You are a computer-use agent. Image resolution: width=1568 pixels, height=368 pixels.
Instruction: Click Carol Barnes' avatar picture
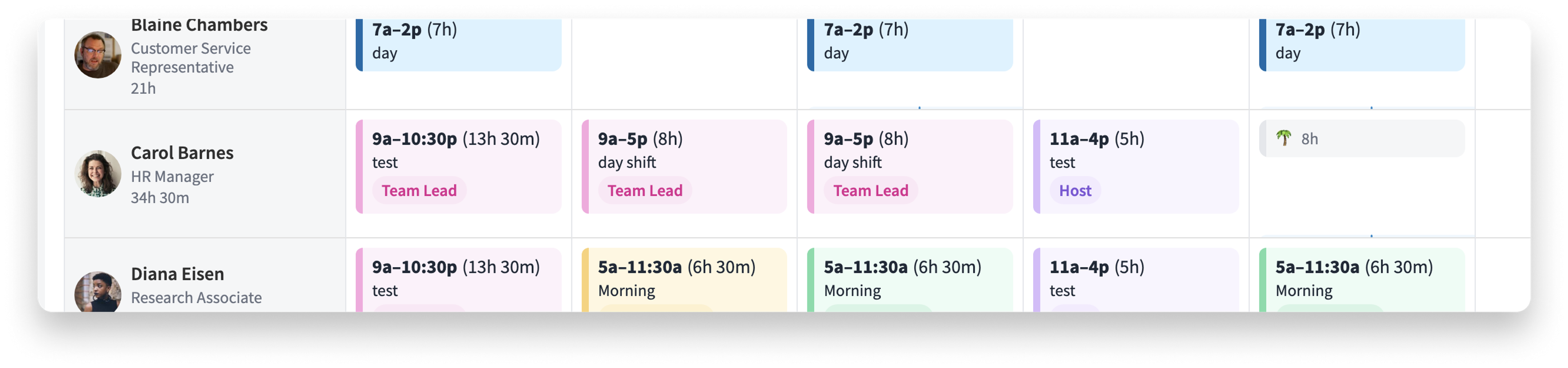point(98,174)
